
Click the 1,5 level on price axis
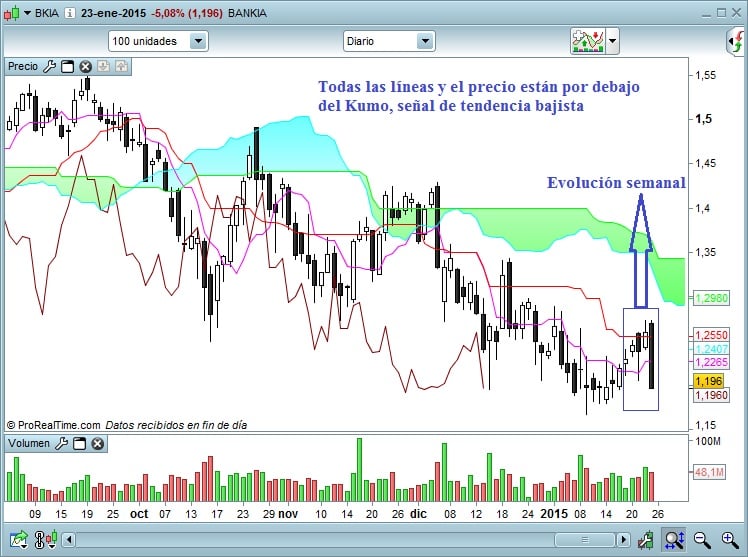point(703,119)
